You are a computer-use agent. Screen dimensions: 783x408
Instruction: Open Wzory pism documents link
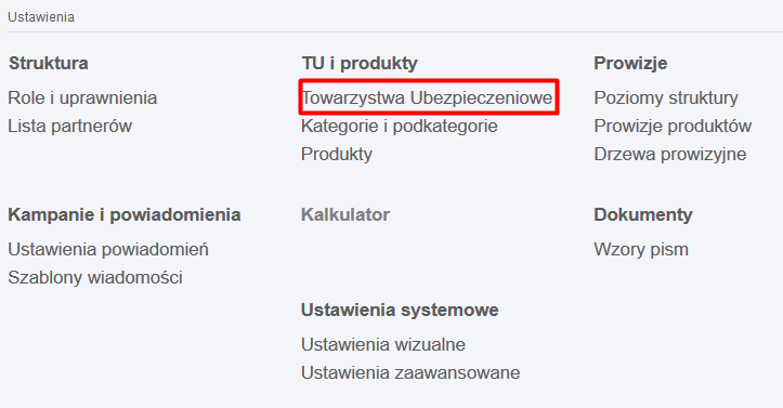641,249
